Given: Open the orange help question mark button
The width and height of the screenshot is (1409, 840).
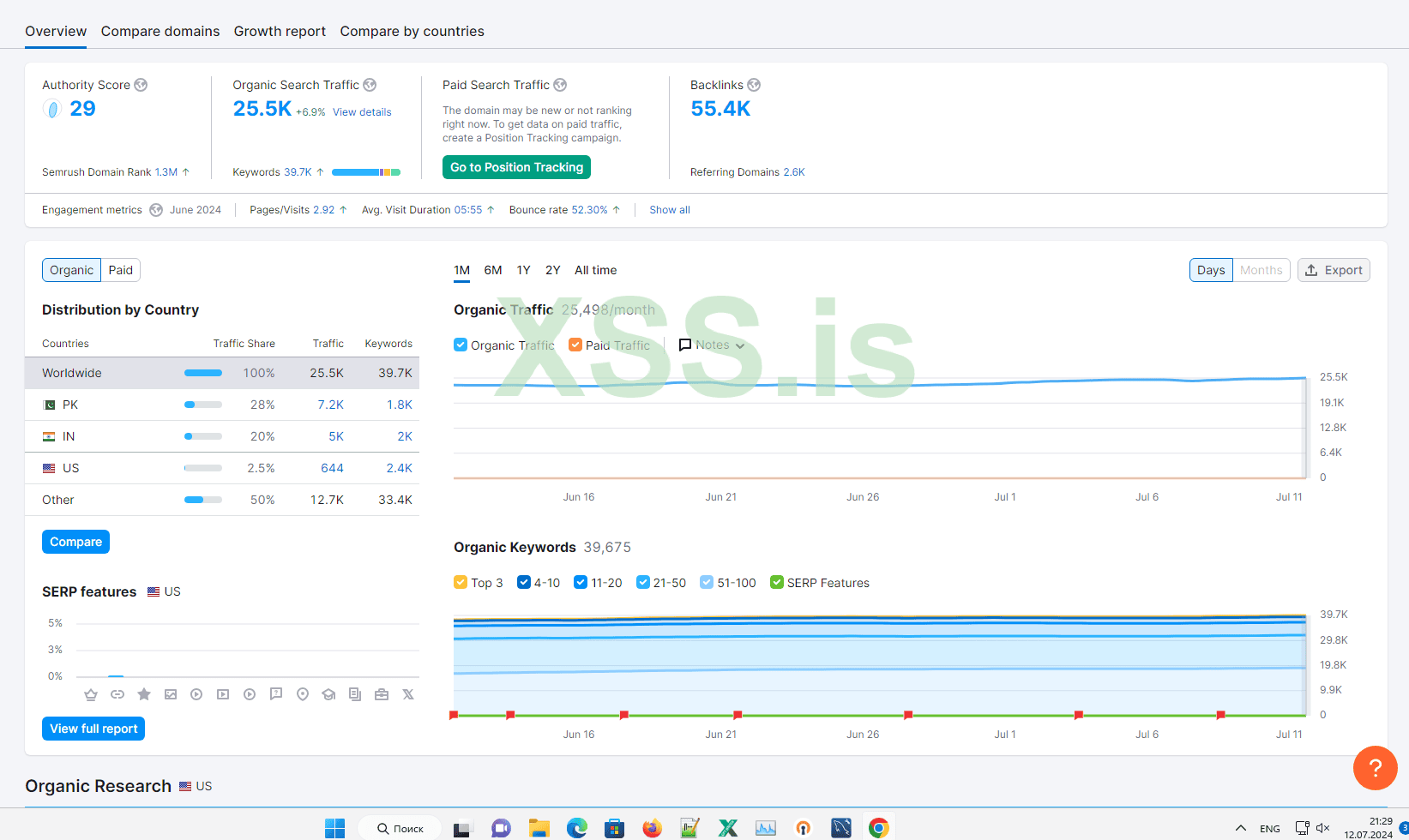Looking at the screenshot, I should [1375, 767].
